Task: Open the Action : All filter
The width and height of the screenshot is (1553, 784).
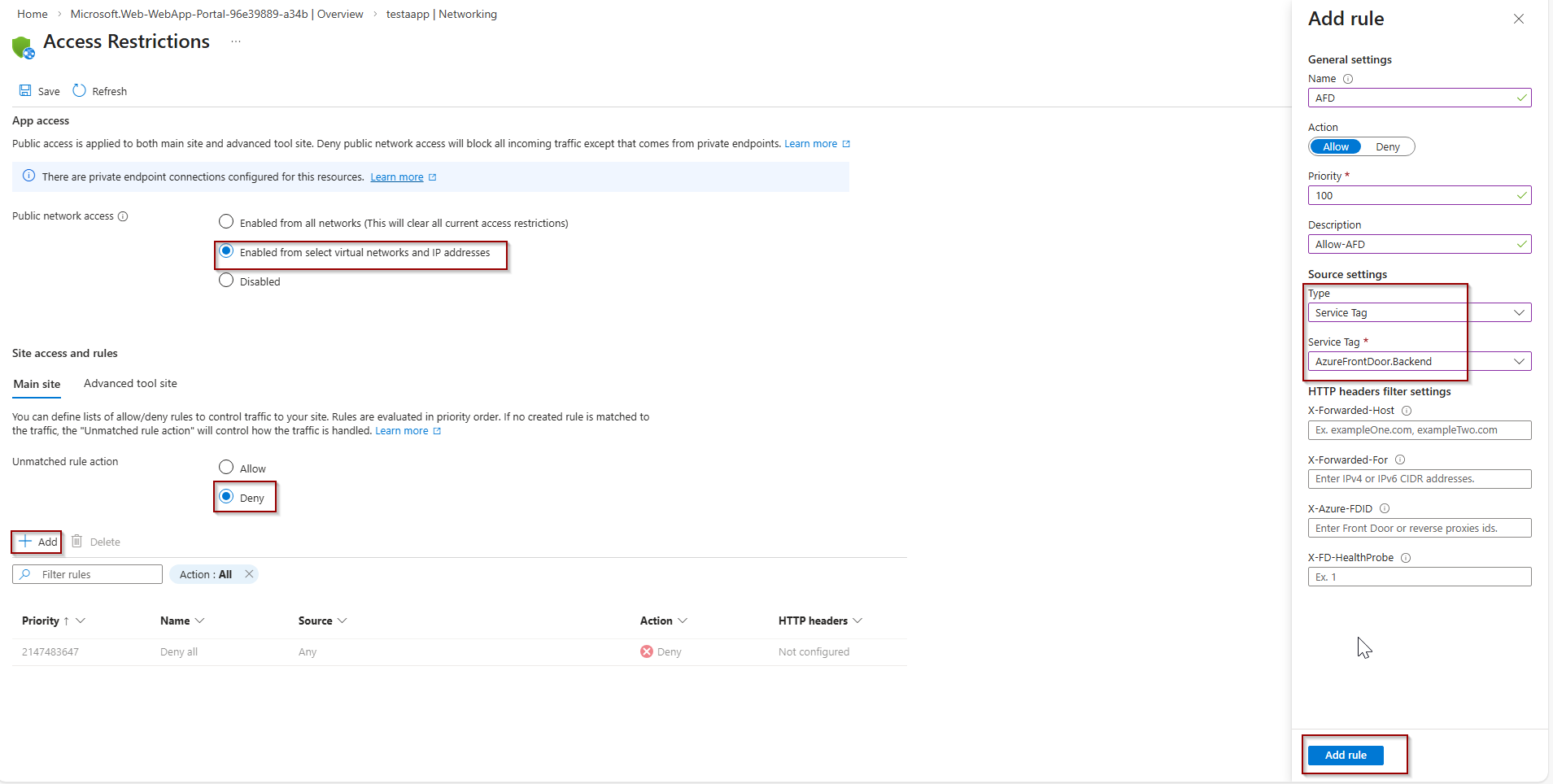Action: [x=206, y=574]
